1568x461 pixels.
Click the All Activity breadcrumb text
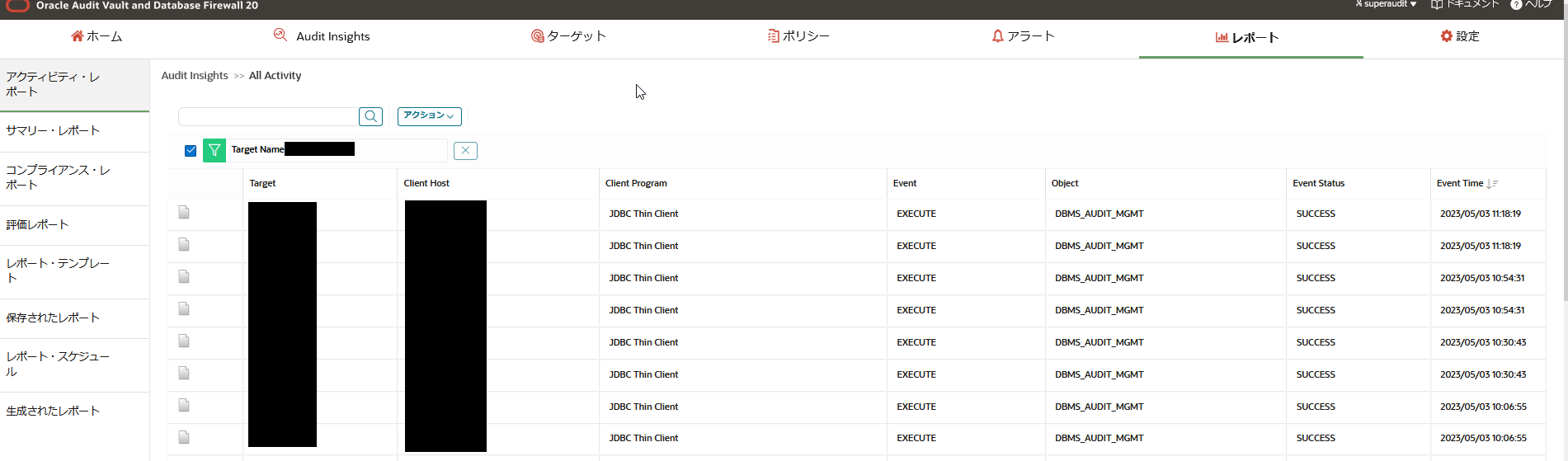point(275,76)
